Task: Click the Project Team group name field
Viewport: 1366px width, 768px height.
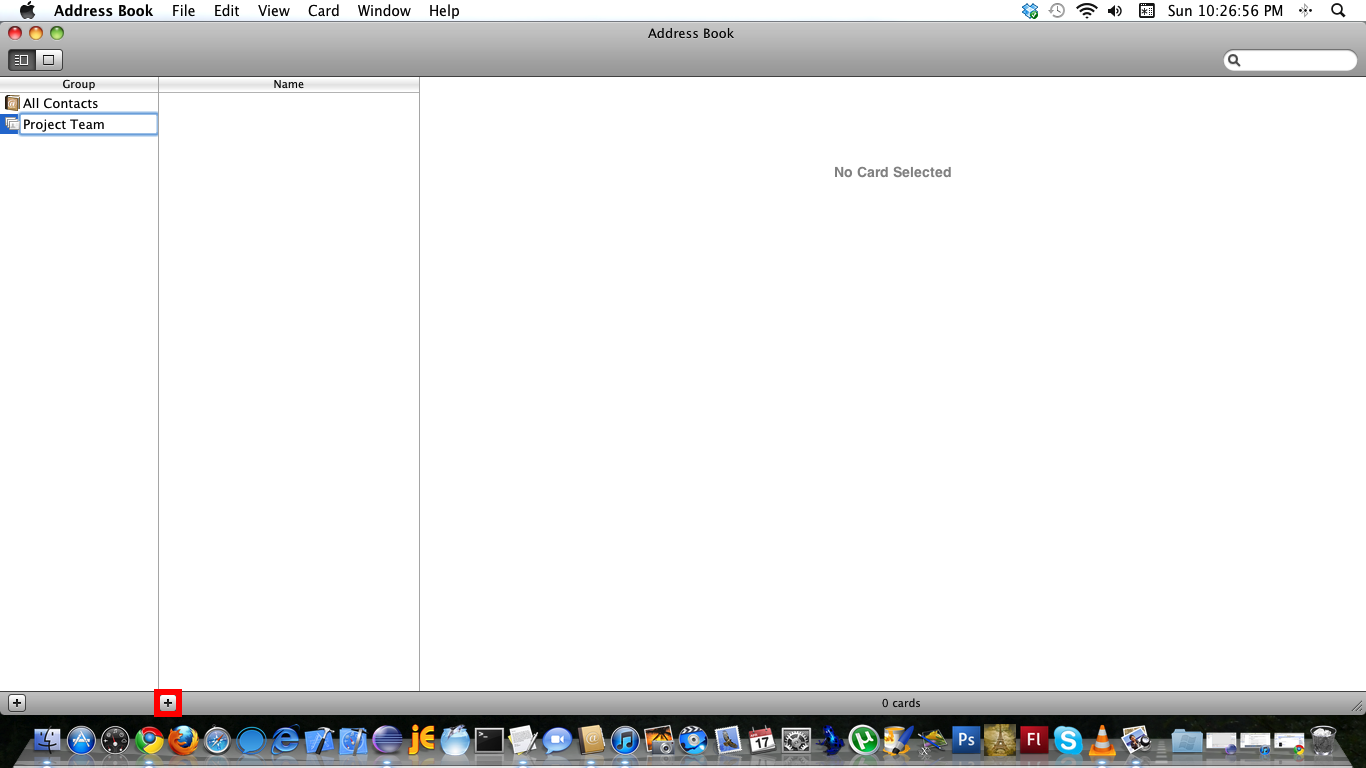Action: pos(88,124)
